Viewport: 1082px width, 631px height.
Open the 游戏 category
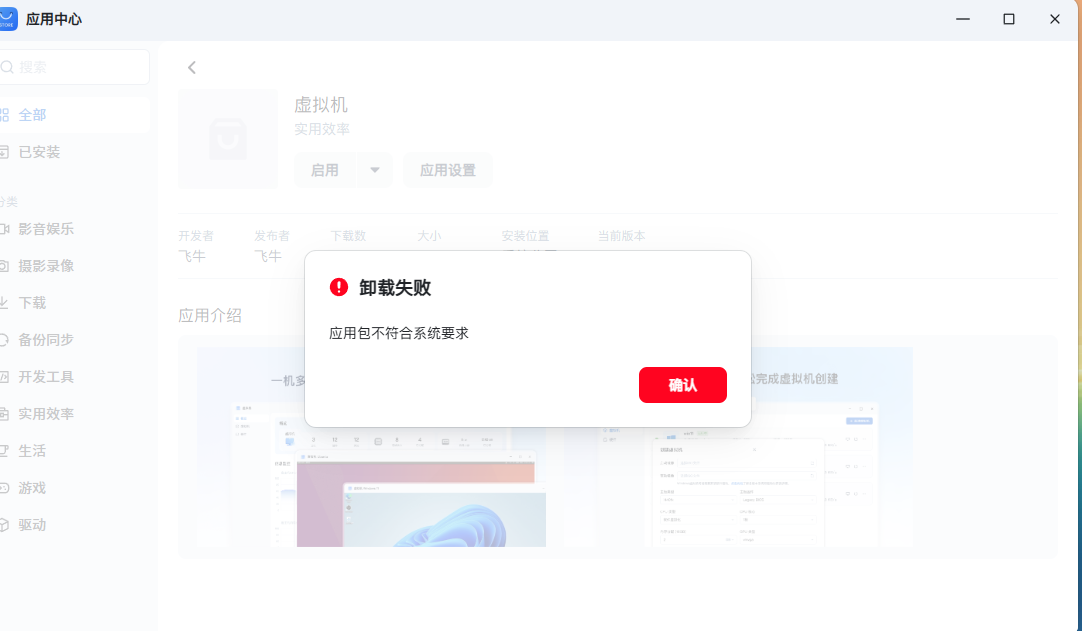pyautogui.click(x=32, y=488)
